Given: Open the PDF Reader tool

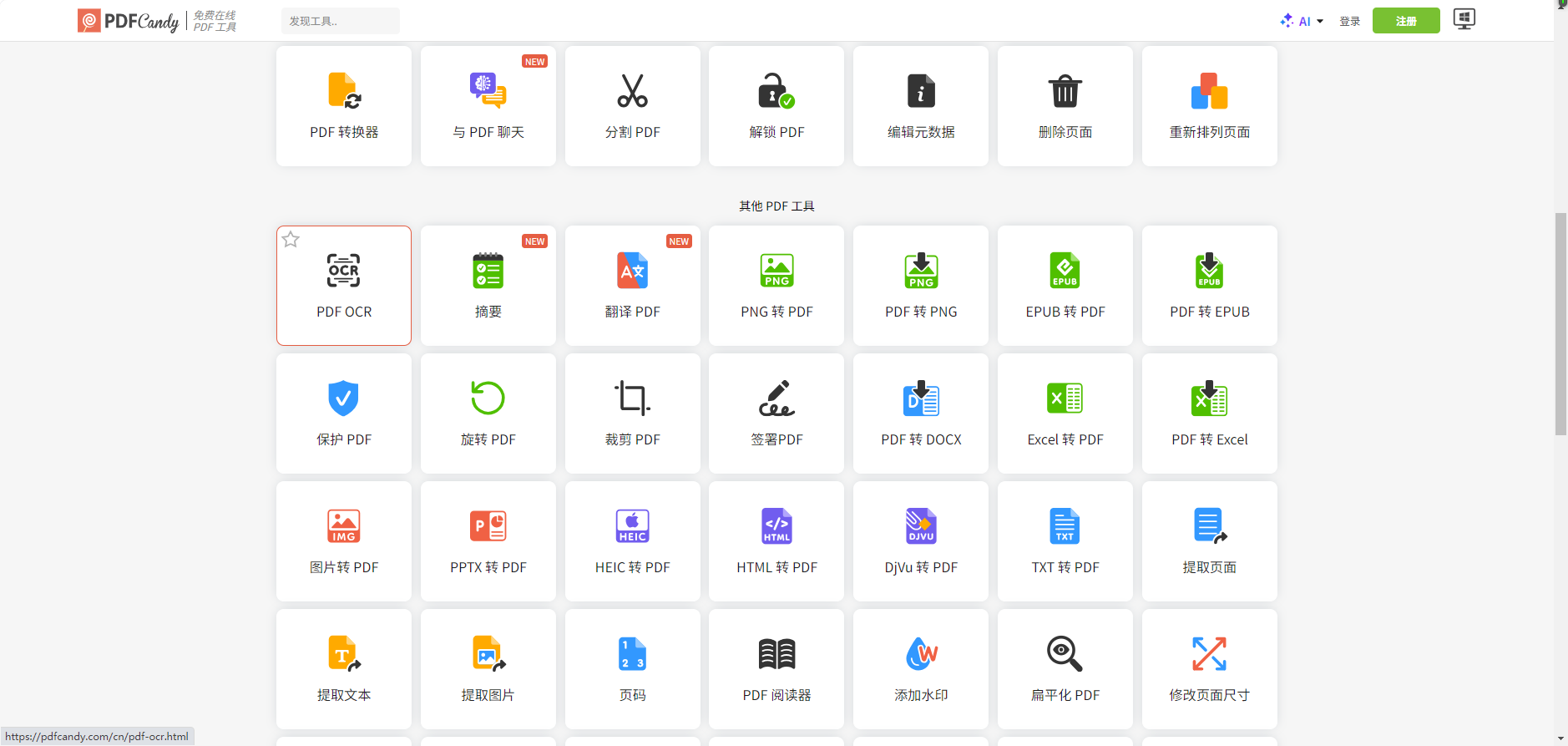Looking at the screenshot, I should (x=776, y=669).
